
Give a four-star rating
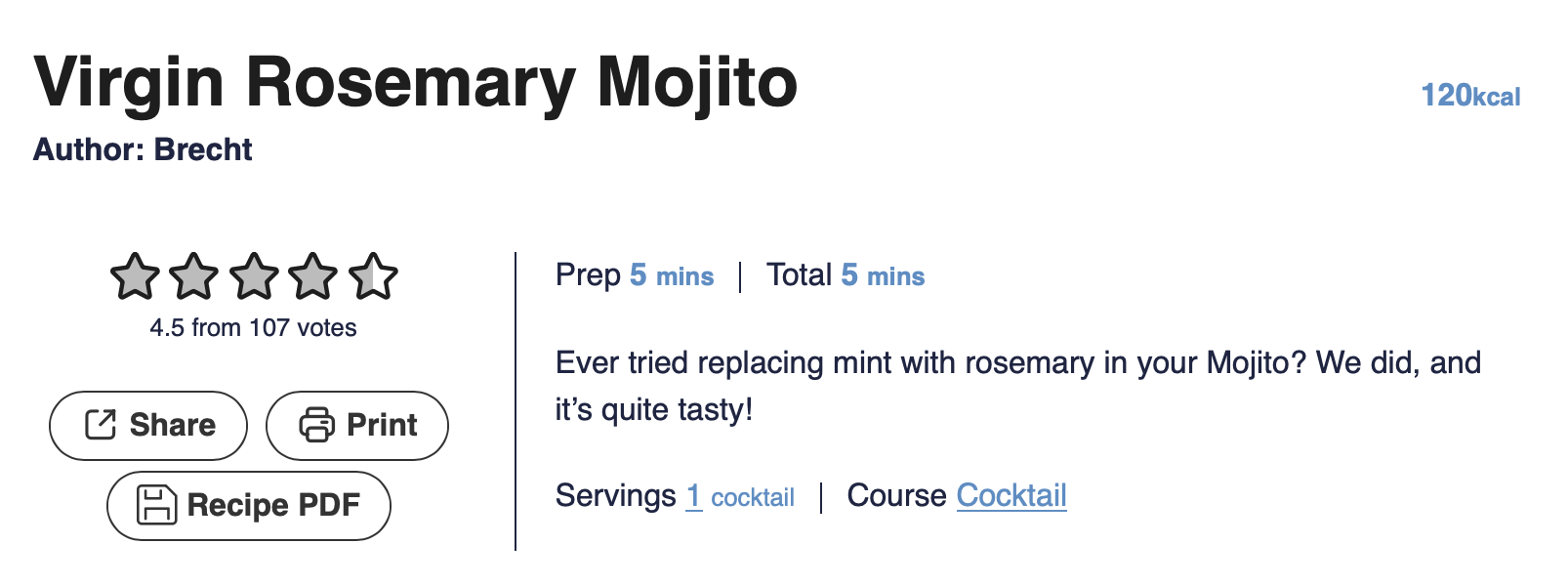[x=313, y=277]
